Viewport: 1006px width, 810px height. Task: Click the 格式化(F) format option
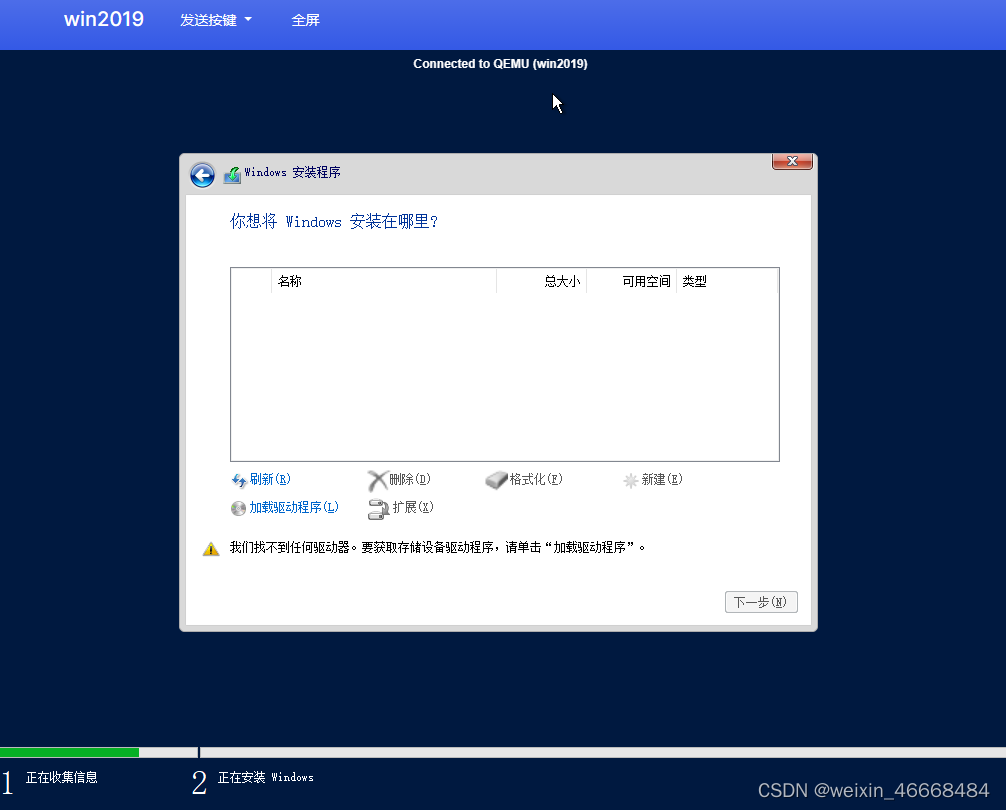[x=536, y=479]
